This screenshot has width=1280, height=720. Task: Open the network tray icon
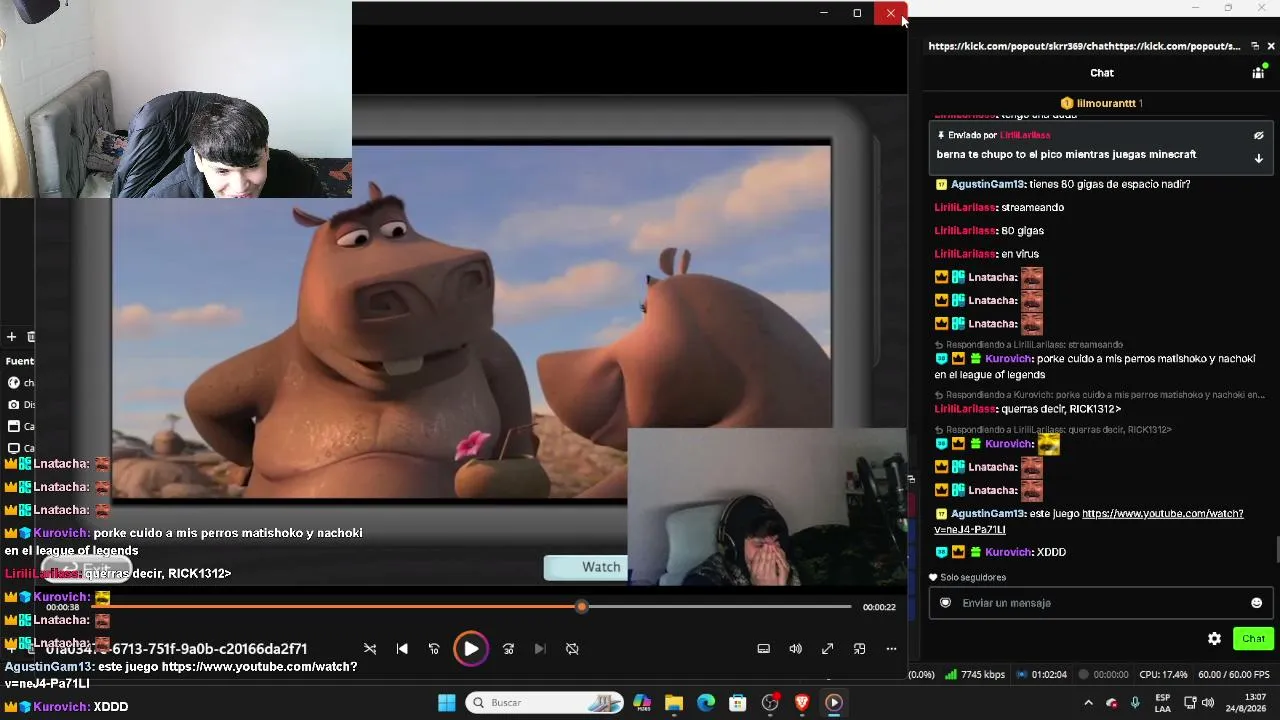click(1190, 703)
